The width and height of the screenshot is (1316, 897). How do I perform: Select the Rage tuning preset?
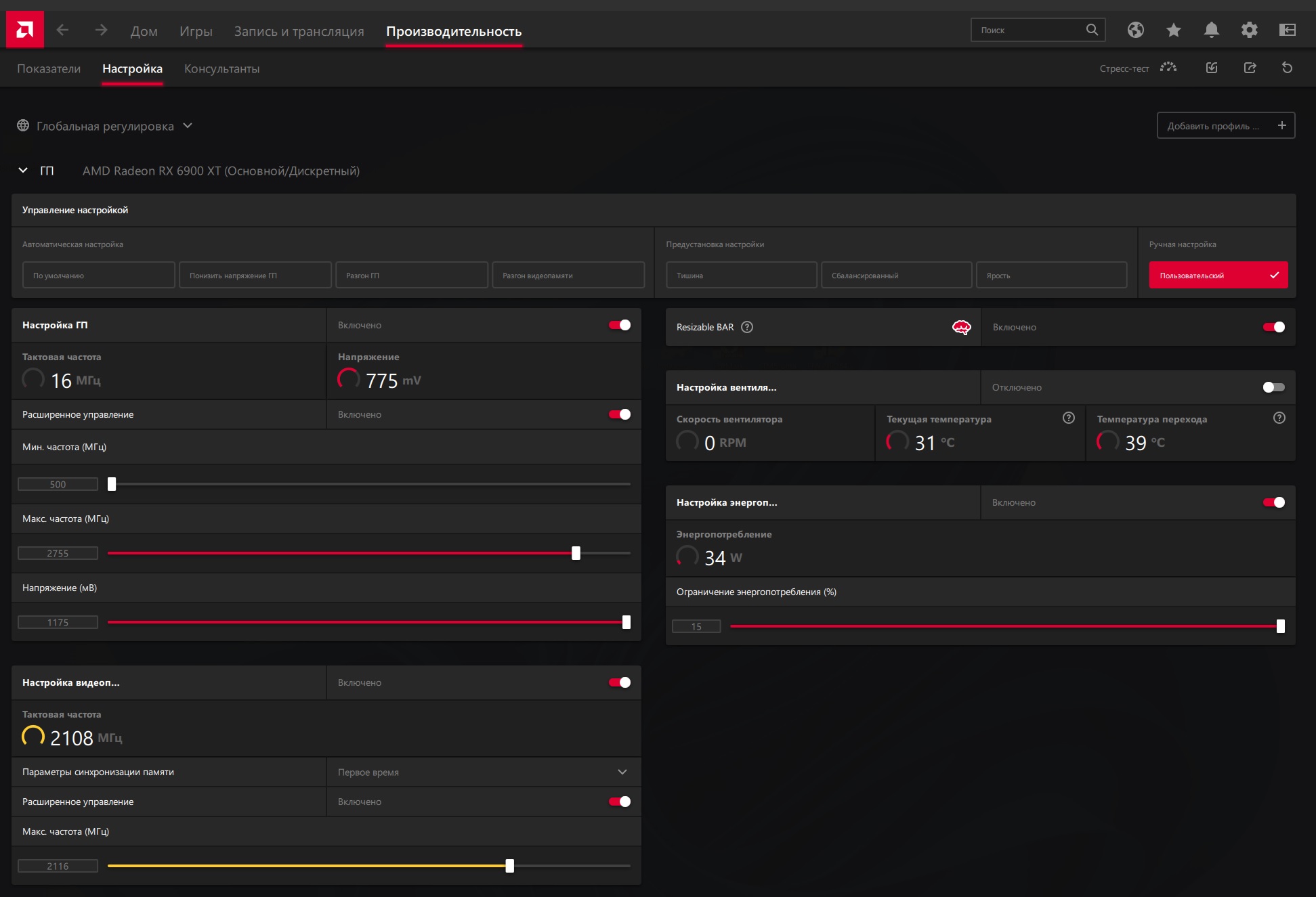tap(1051, 276)
